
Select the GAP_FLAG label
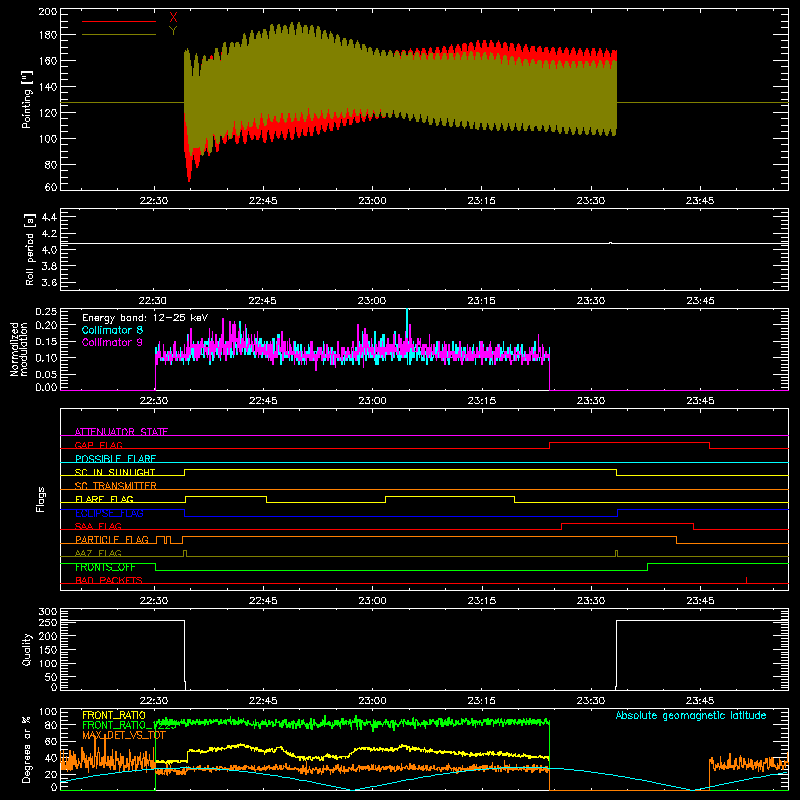(x=98, y=445)
